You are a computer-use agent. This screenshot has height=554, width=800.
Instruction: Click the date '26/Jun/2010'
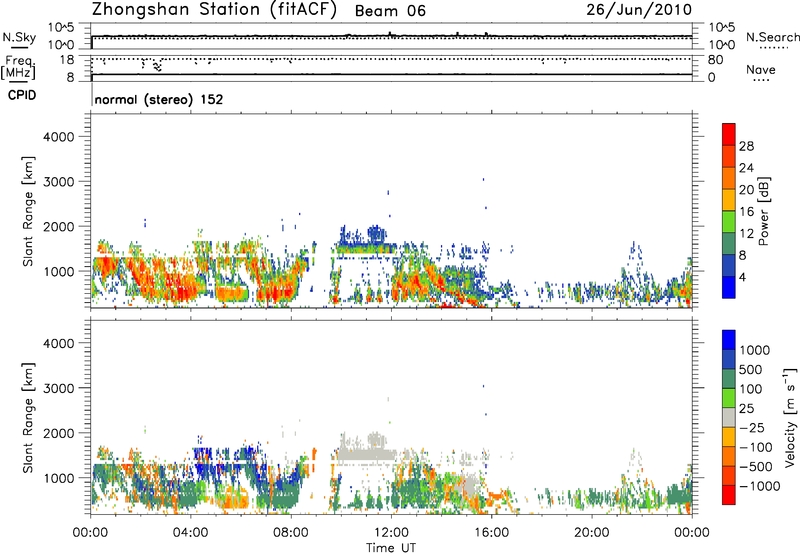coord(639,10)
